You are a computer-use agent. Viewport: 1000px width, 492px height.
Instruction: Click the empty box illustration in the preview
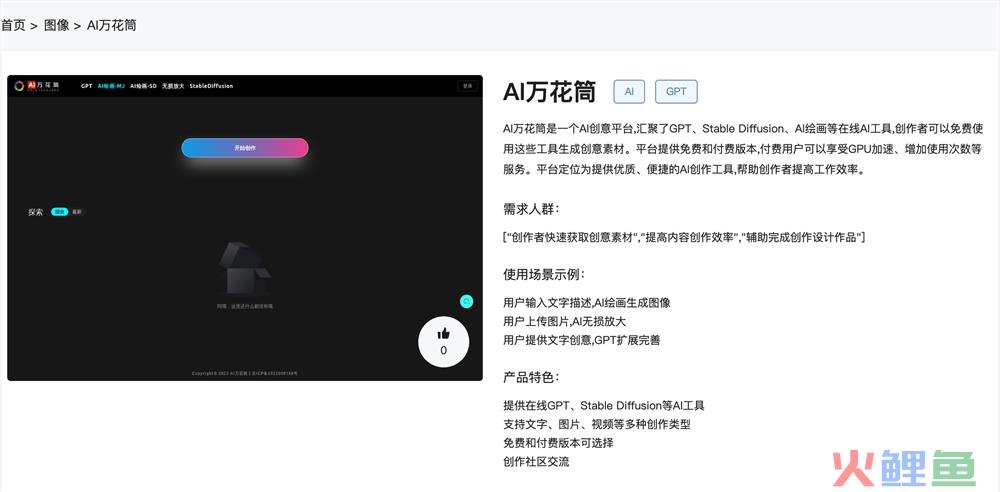(245, 268)
